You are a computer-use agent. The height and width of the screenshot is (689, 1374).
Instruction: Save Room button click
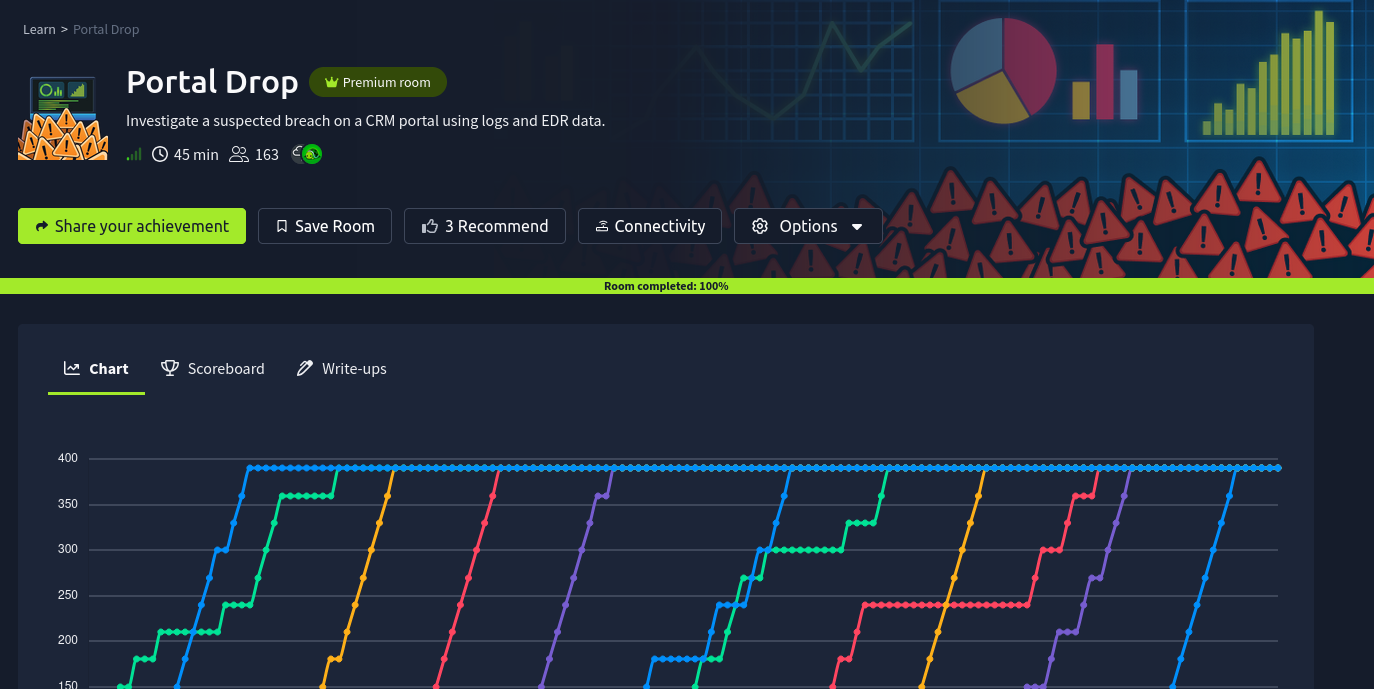[x=325, y=226]
